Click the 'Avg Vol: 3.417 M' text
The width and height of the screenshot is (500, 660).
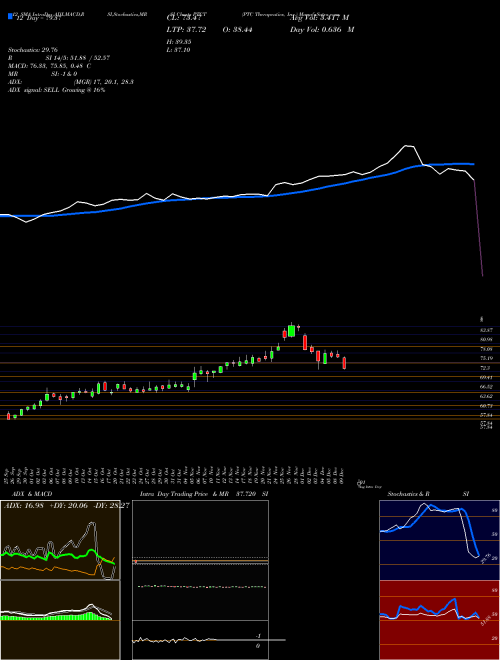click(x=319, y=18)
